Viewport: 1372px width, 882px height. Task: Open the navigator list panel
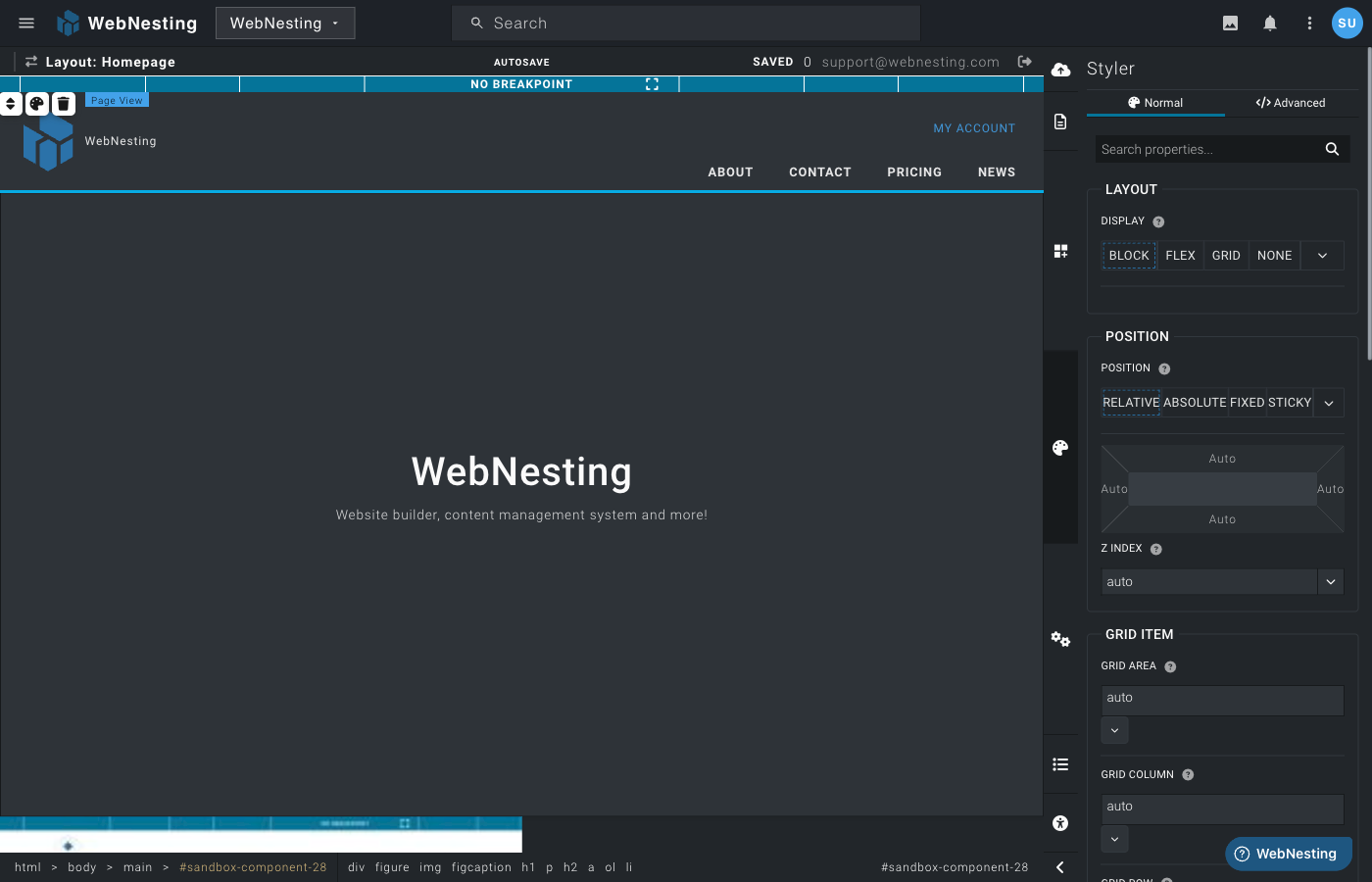pos(1060,764)
